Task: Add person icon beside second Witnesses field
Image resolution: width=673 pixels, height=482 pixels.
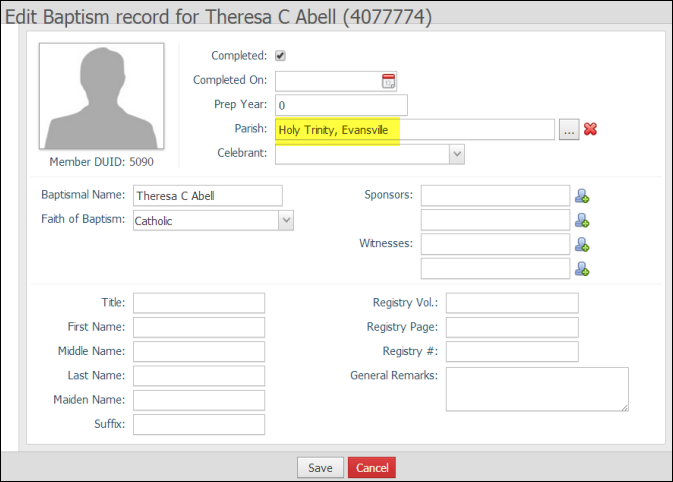Action: pos(582,268)
